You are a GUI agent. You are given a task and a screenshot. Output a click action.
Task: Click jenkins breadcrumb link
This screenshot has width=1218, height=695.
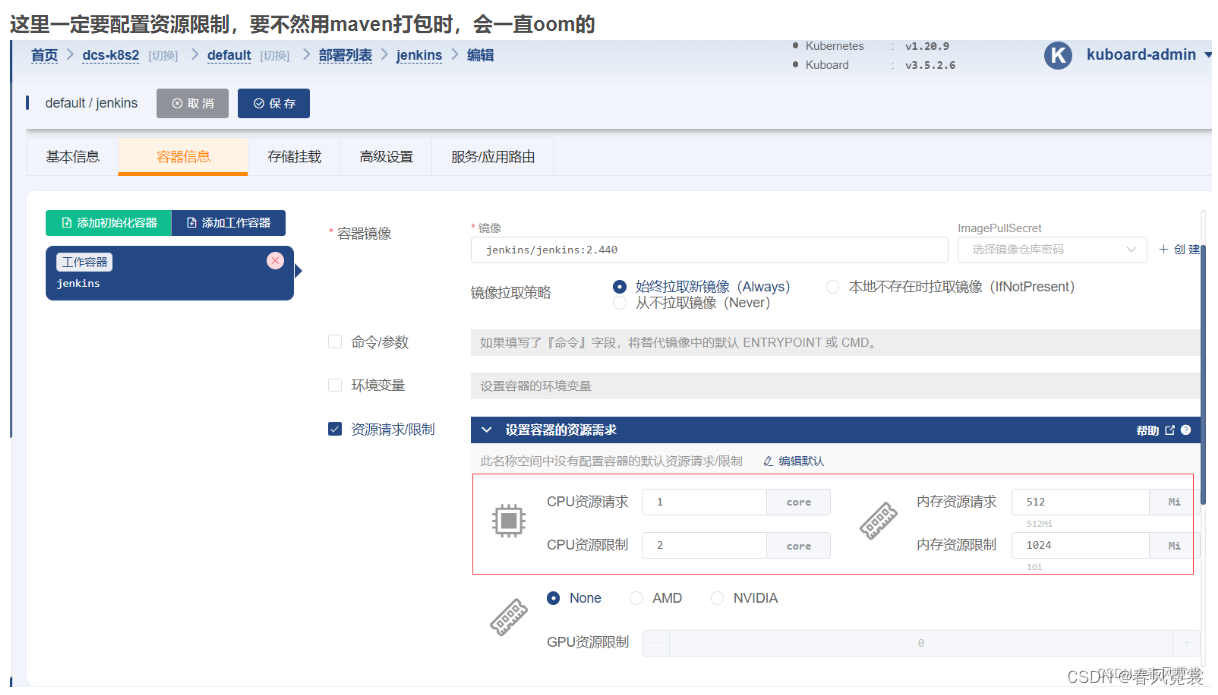point(419,55)
